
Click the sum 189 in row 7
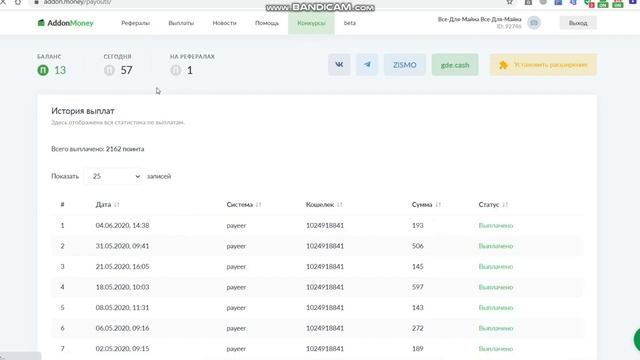(418, 349)
